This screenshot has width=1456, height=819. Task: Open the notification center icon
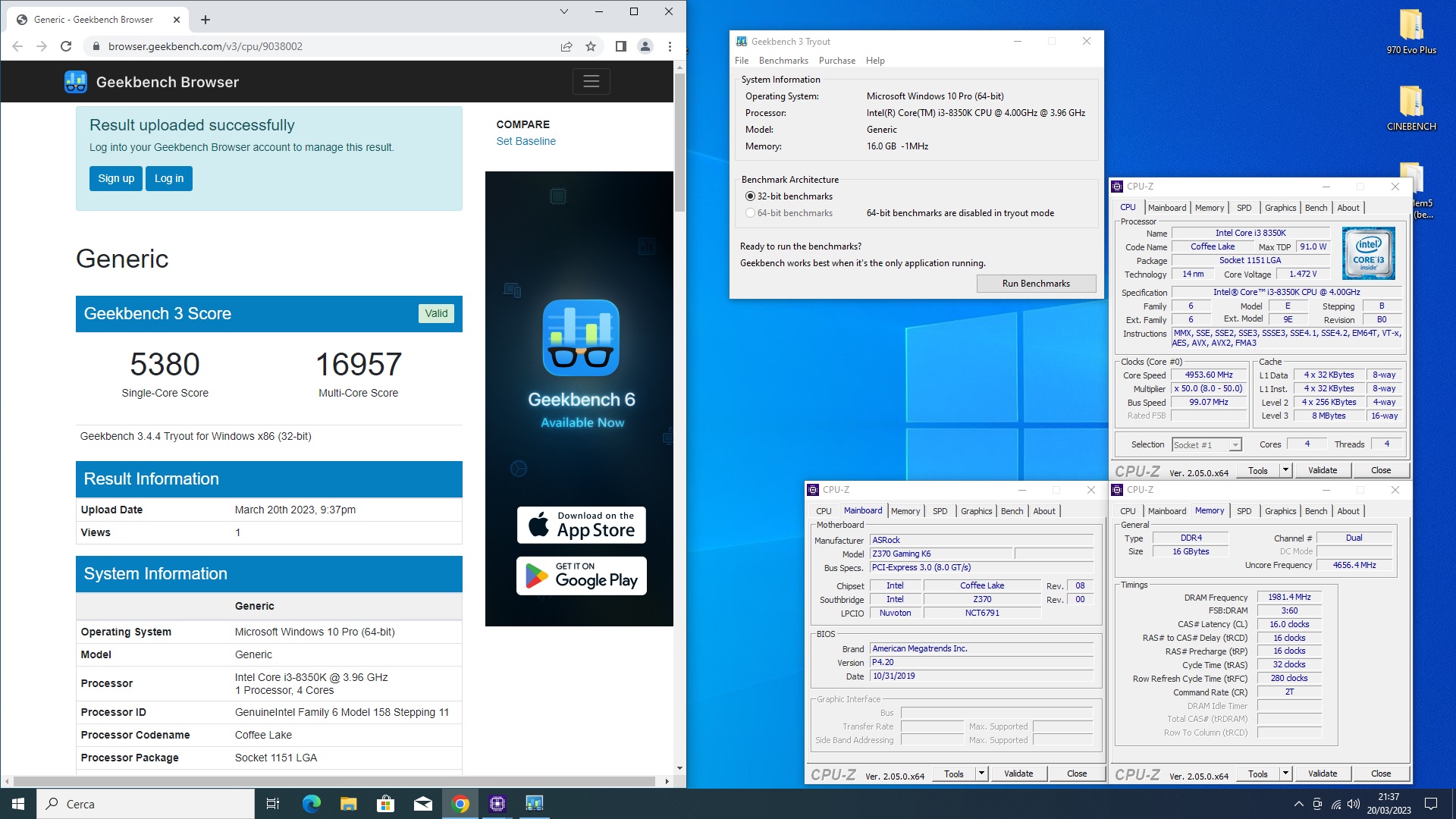(x=1431, y=804)
